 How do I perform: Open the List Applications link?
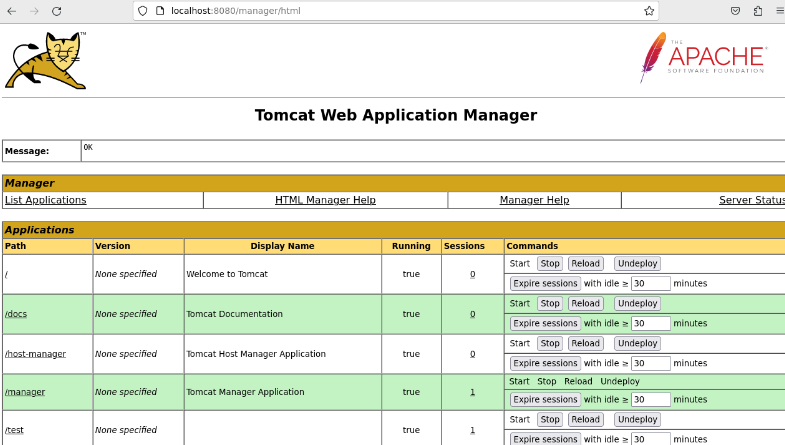(x=46, y=200)
